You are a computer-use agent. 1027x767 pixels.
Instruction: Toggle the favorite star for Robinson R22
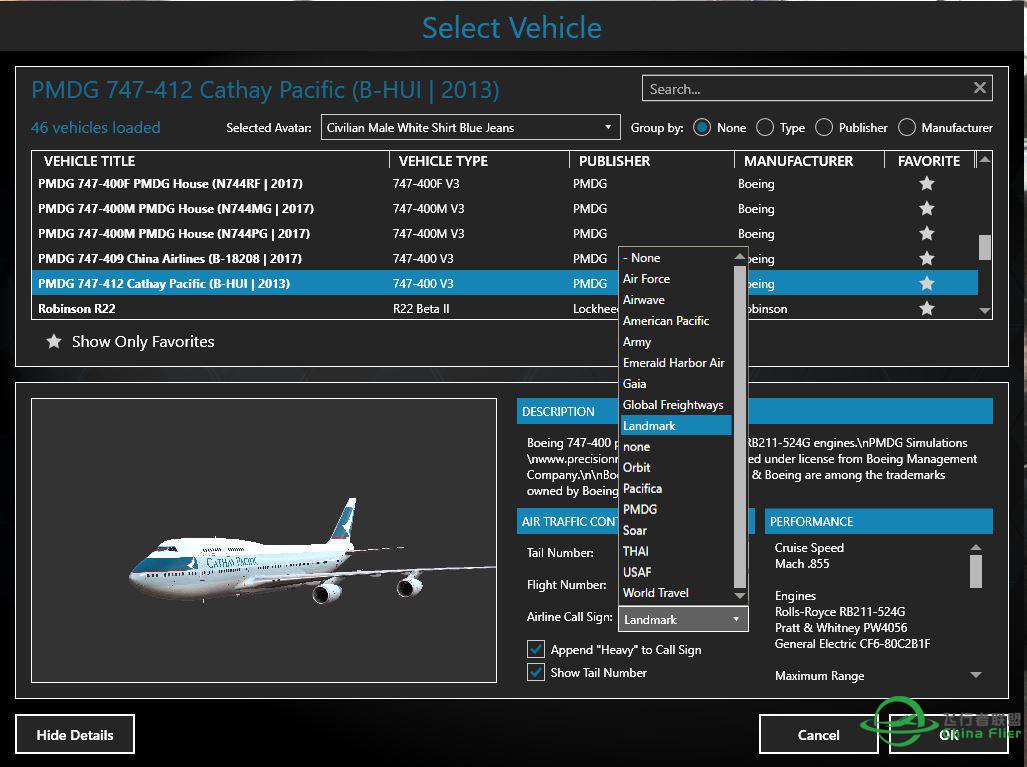pos(926,308)
